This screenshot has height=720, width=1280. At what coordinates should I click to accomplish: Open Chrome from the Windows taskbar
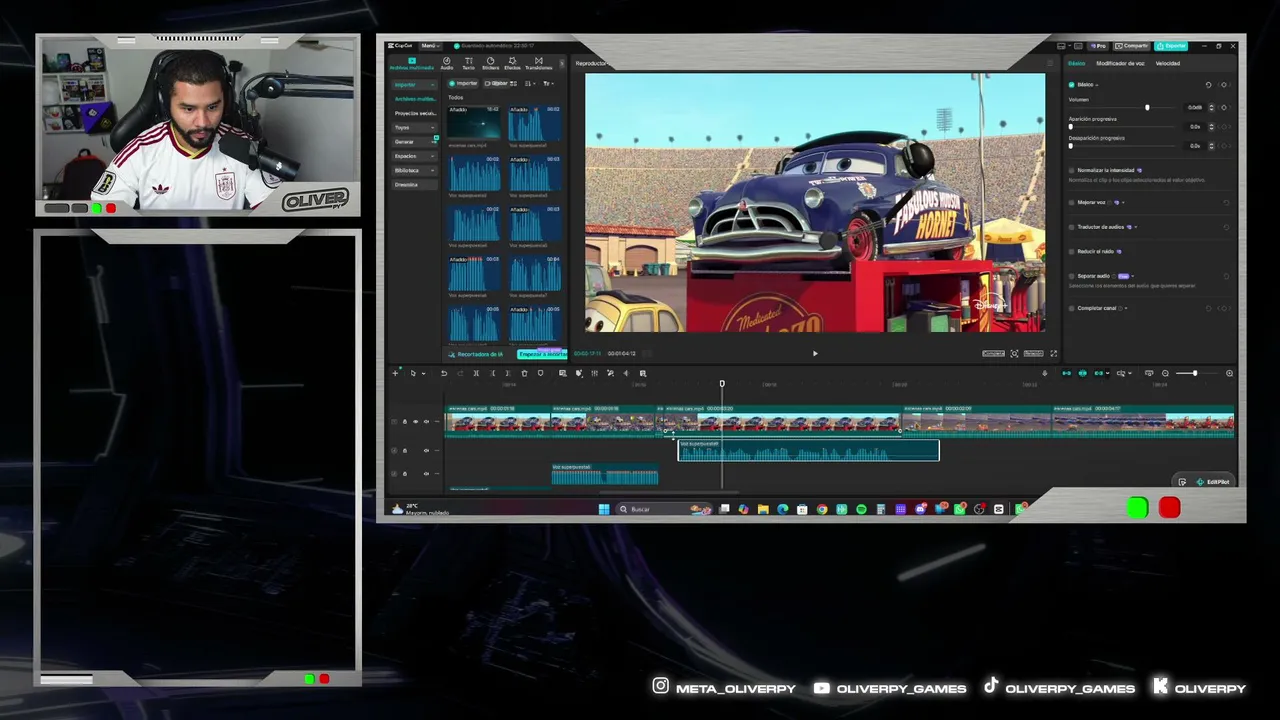[x=822, y=509]
